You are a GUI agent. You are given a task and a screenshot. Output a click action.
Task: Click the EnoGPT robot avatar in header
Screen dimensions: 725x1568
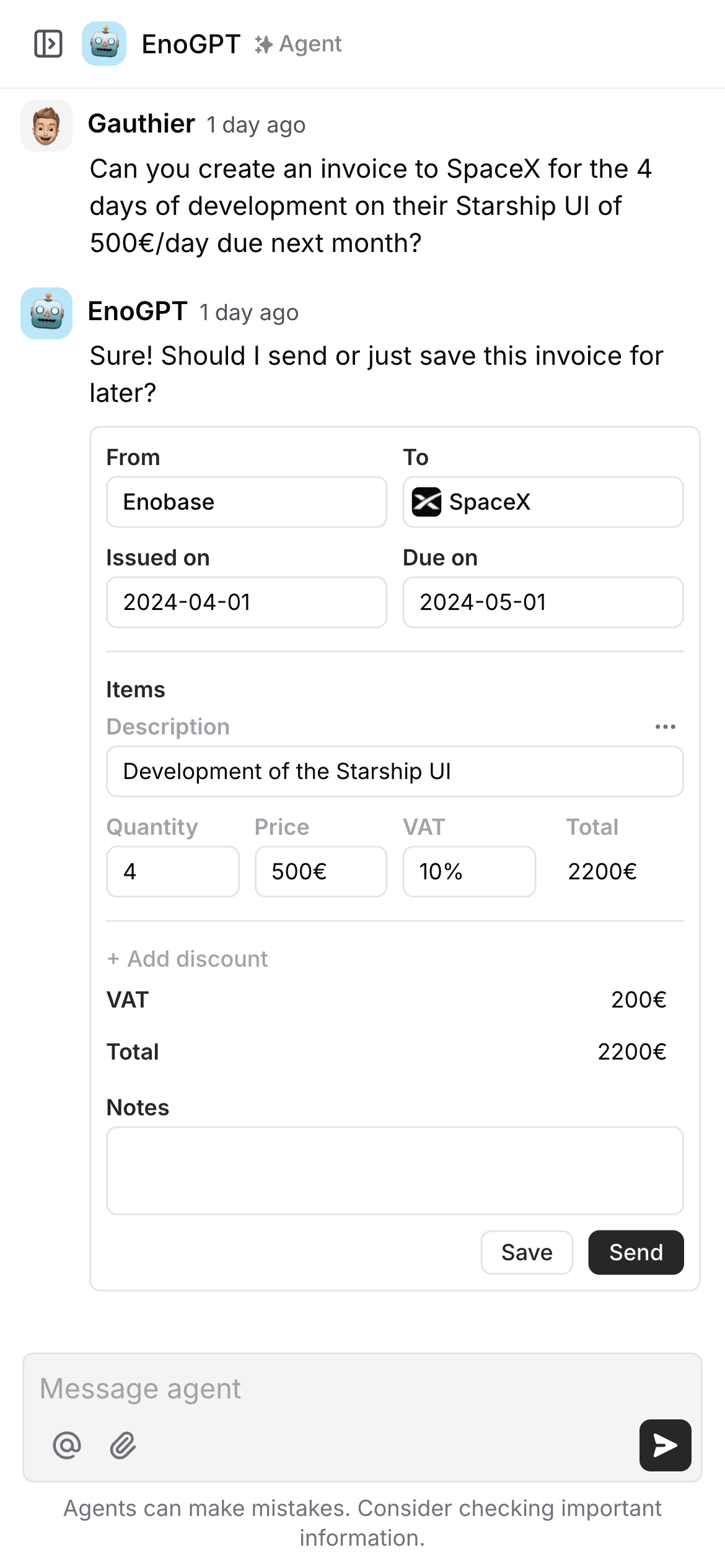104,44
